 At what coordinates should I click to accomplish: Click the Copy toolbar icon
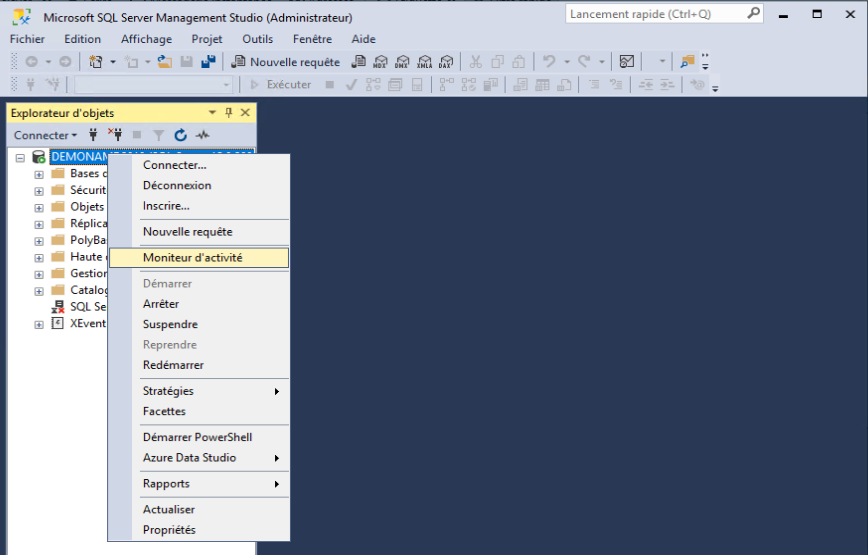pos(497,61)
